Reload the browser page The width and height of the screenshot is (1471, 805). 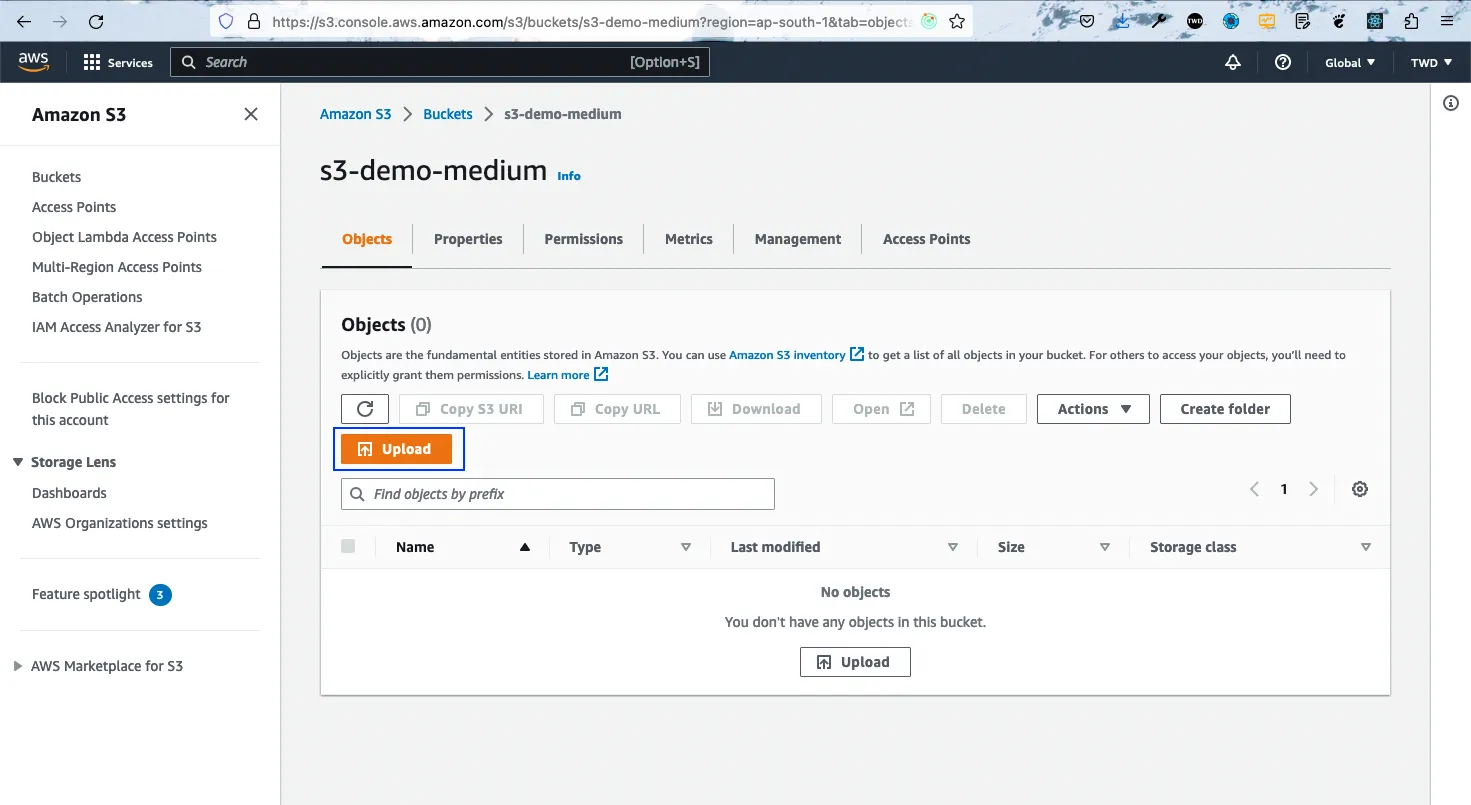[96, 21]
